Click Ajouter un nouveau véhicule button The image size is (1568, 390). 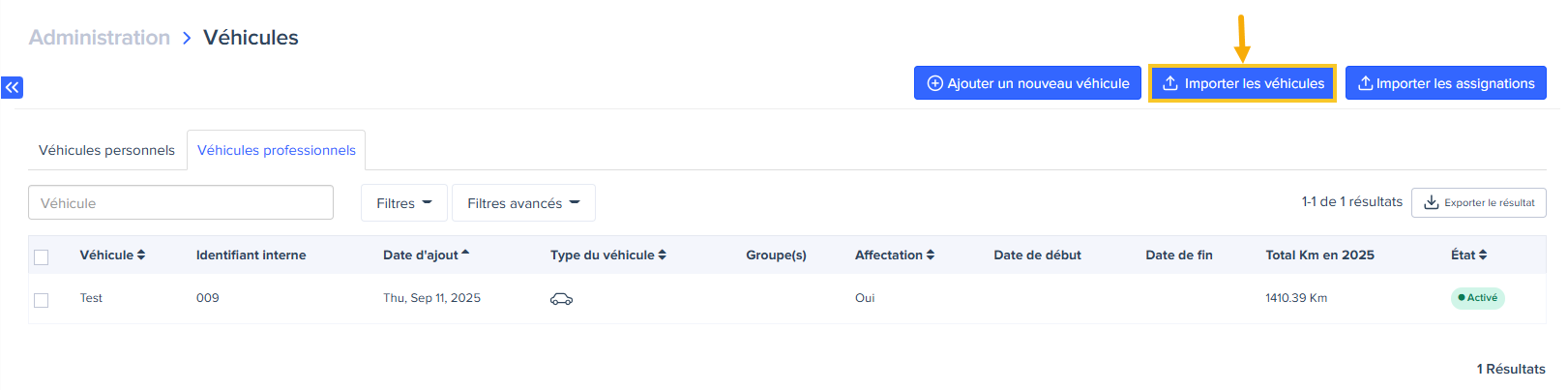(x=1027, y=83)
